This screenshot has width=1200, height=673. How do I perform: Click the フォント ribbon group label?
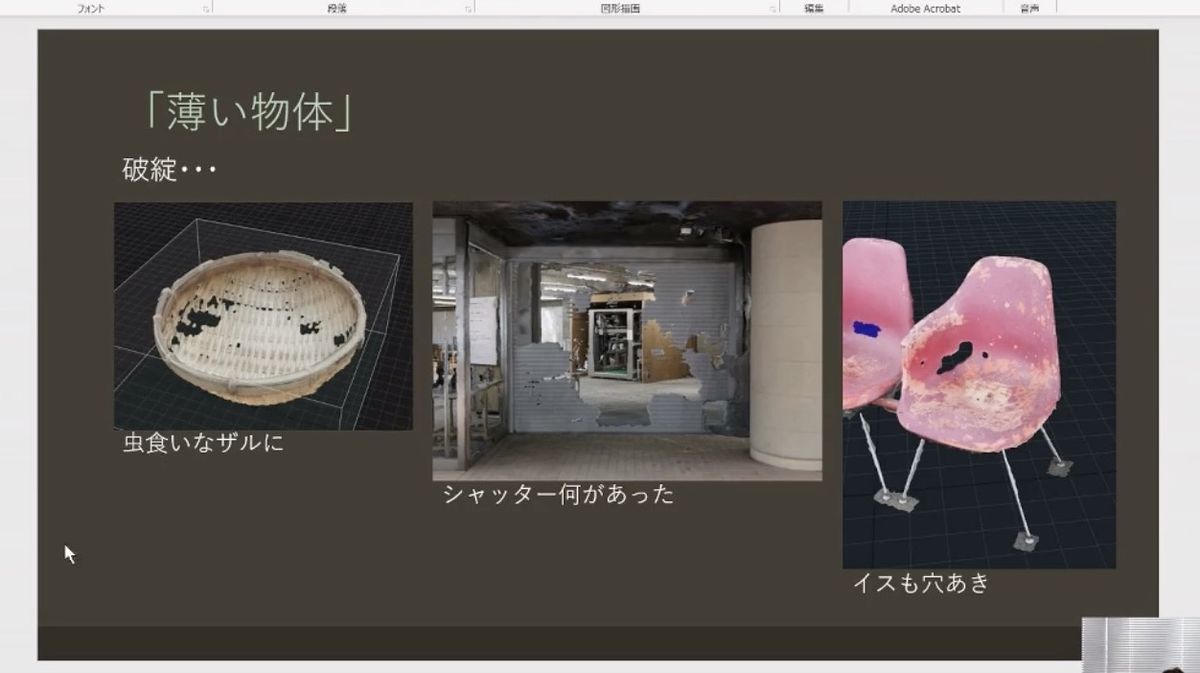(93, 8)
